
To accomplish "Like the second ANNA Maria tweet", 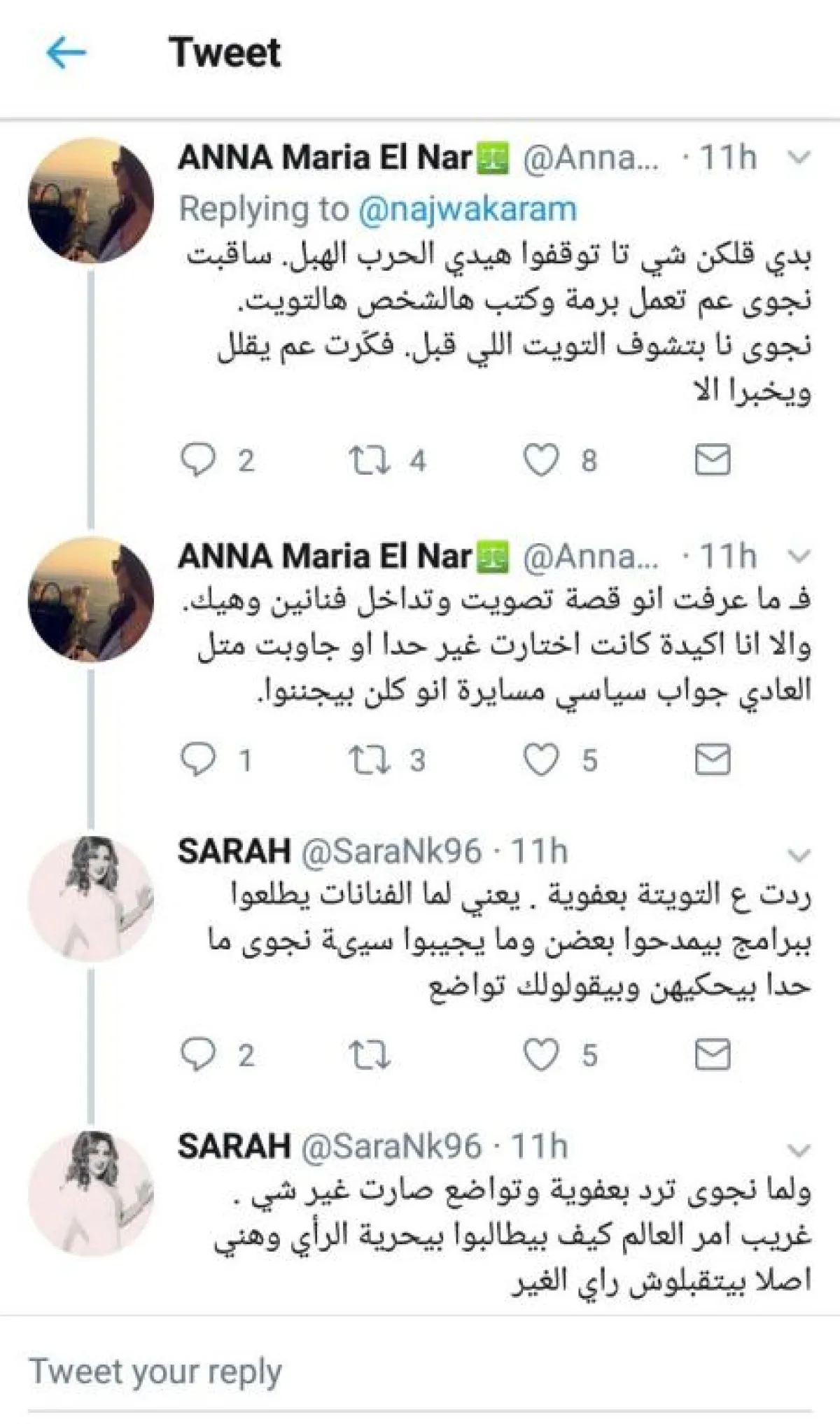I will point(542,760).
